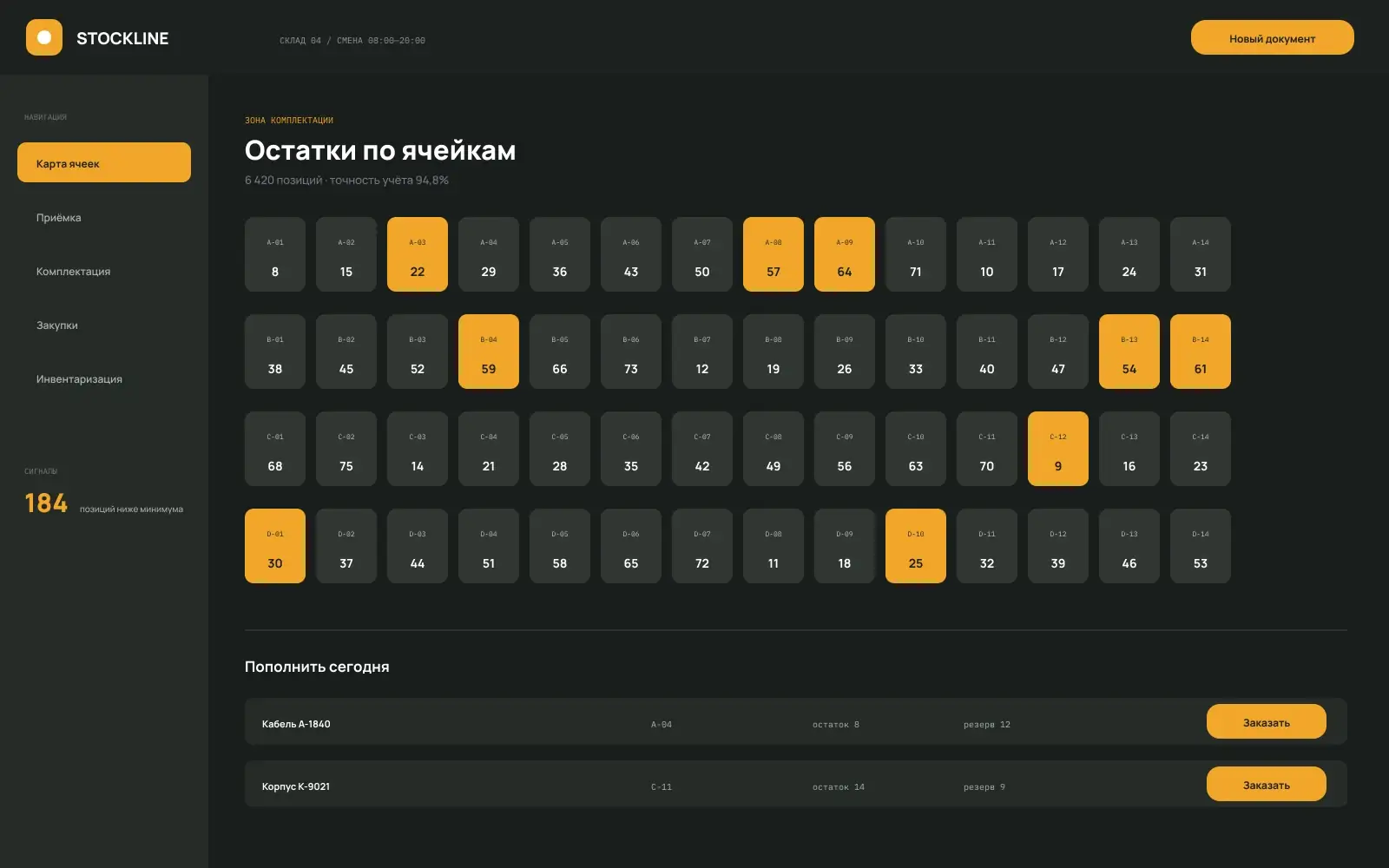The image size is (1389, 868).
Task: Open cell D-08 showing 11
Action: (x=773, y=546)
